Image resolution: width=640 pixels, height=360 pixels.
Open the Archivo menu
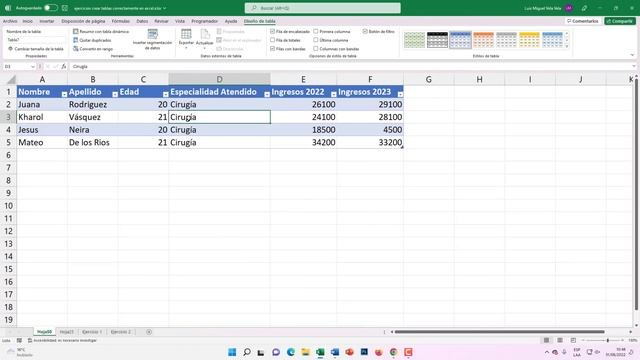tap(10, 21)
